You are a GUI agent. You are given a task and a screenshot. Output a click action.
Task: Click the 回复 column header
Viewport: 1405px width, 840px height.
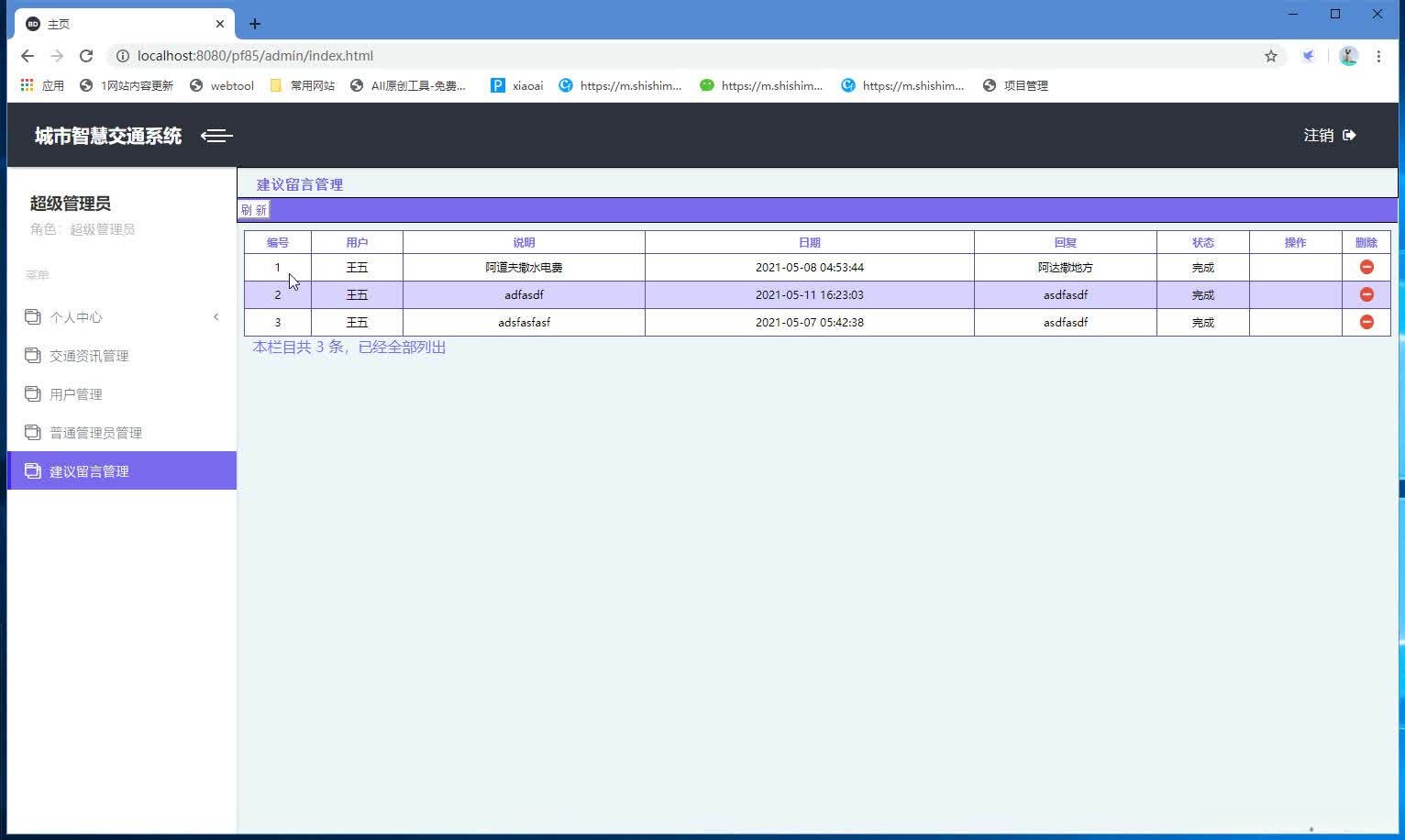[x=1066, y=242]
